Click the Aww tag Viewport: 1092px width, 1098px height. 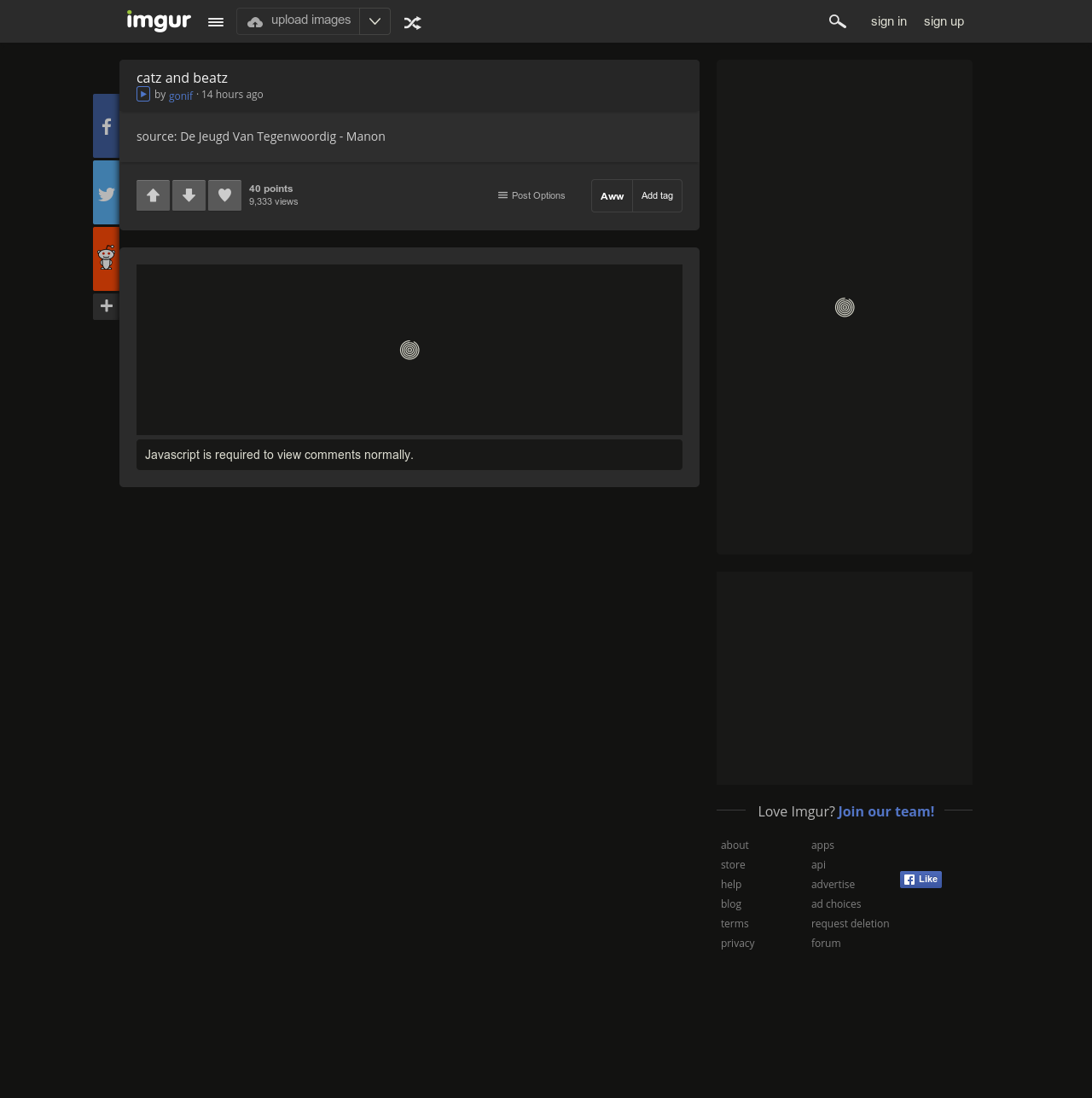pos(613,196)
